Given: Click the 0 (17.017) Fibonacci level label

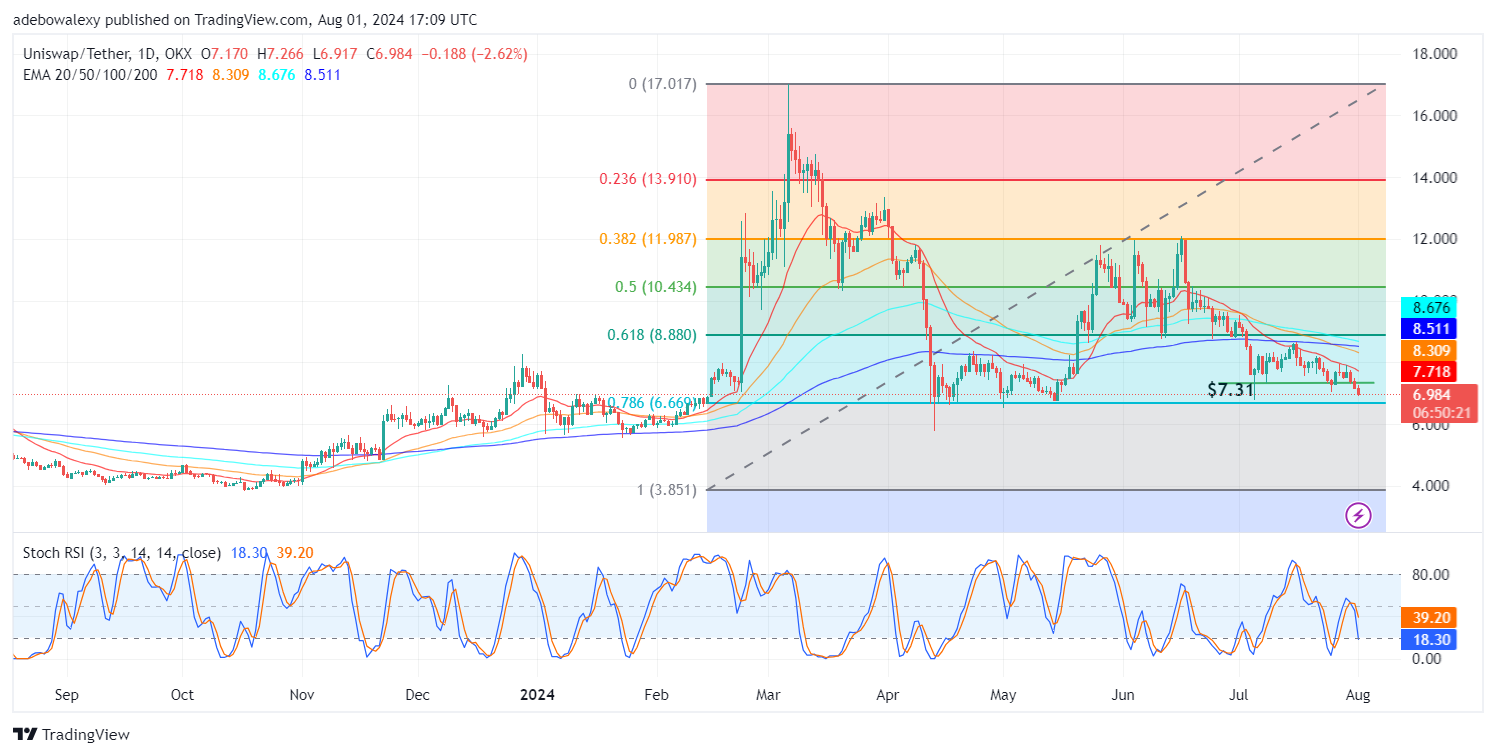Looking at the screenshot, I should pyautogui.click(x=664, y=85).
